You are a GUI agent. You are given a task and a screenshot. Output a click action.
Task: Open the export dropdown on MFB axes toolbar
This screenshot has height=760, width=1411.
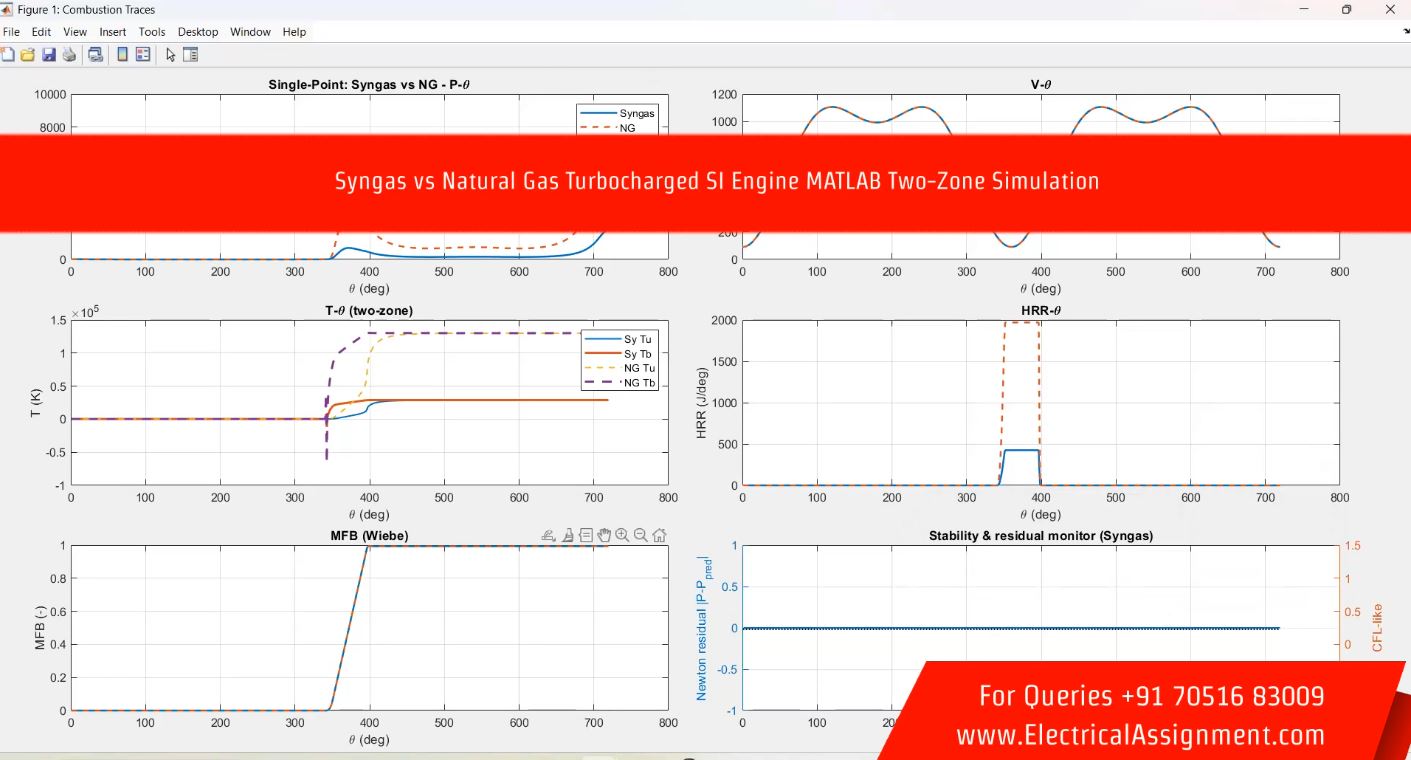tap(548, 536)
